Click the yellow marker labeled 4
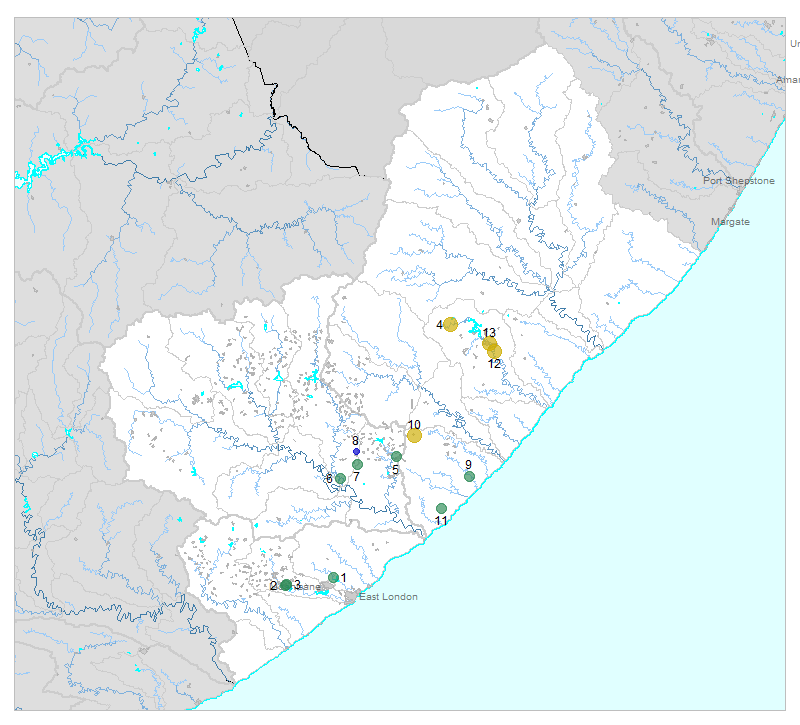The width and height of the screenshot is (800, 725). click(x=451, y=324)
